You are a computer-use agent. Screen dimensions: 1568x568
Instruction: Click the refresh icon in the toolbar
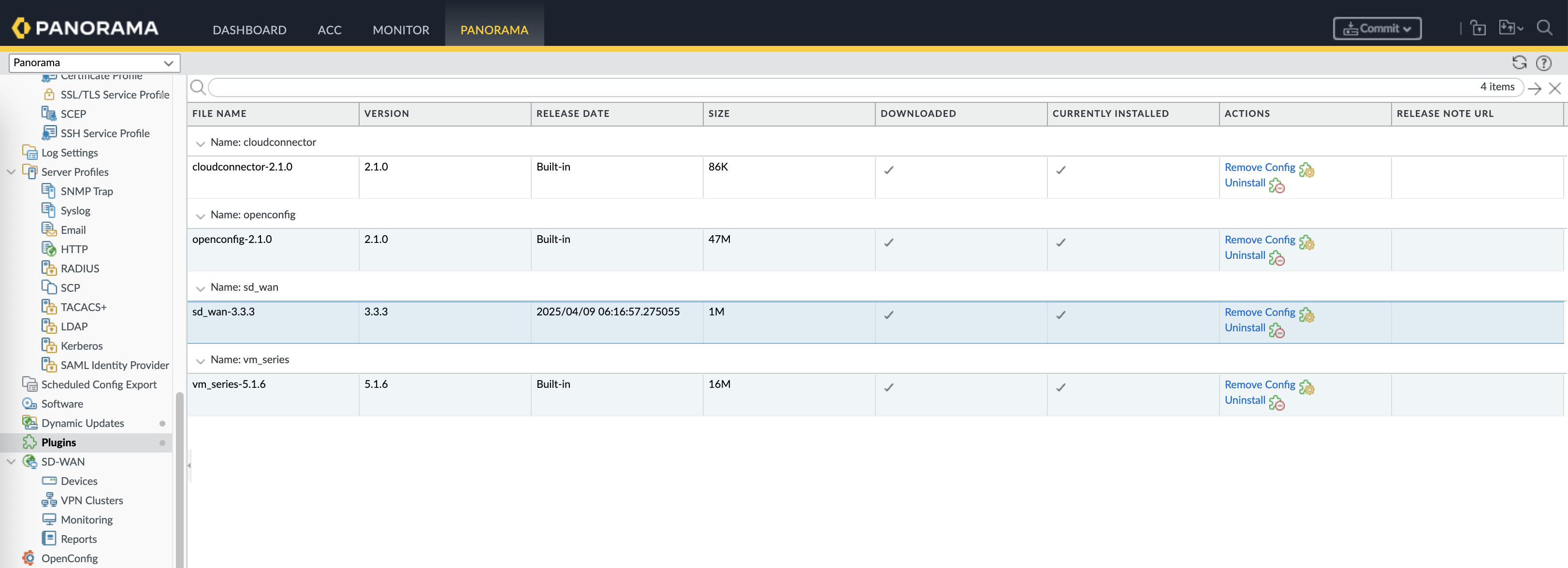click(x=1519, y=63)
